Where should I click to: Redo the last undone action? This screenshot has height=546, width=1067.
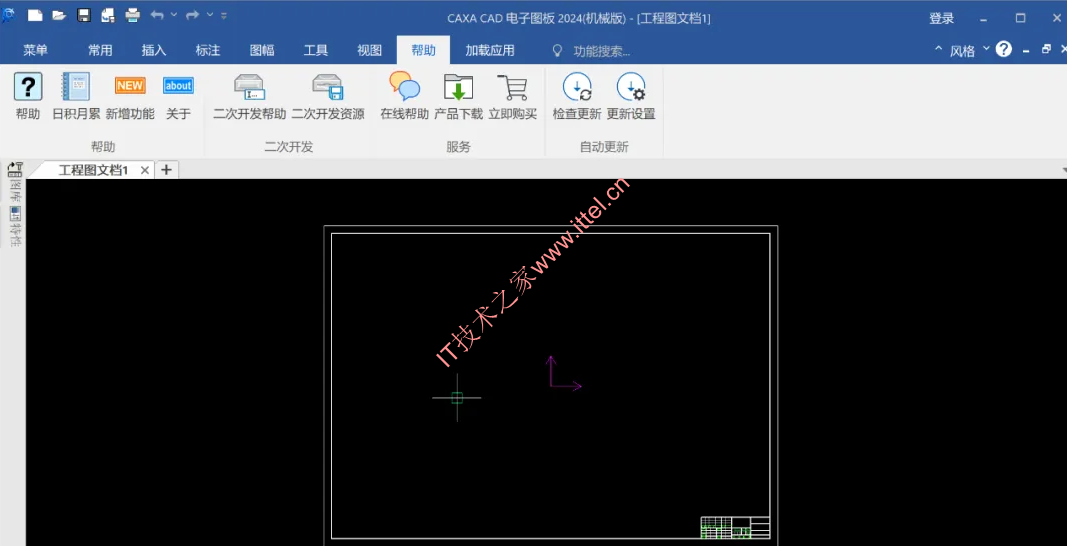point(193,14)
